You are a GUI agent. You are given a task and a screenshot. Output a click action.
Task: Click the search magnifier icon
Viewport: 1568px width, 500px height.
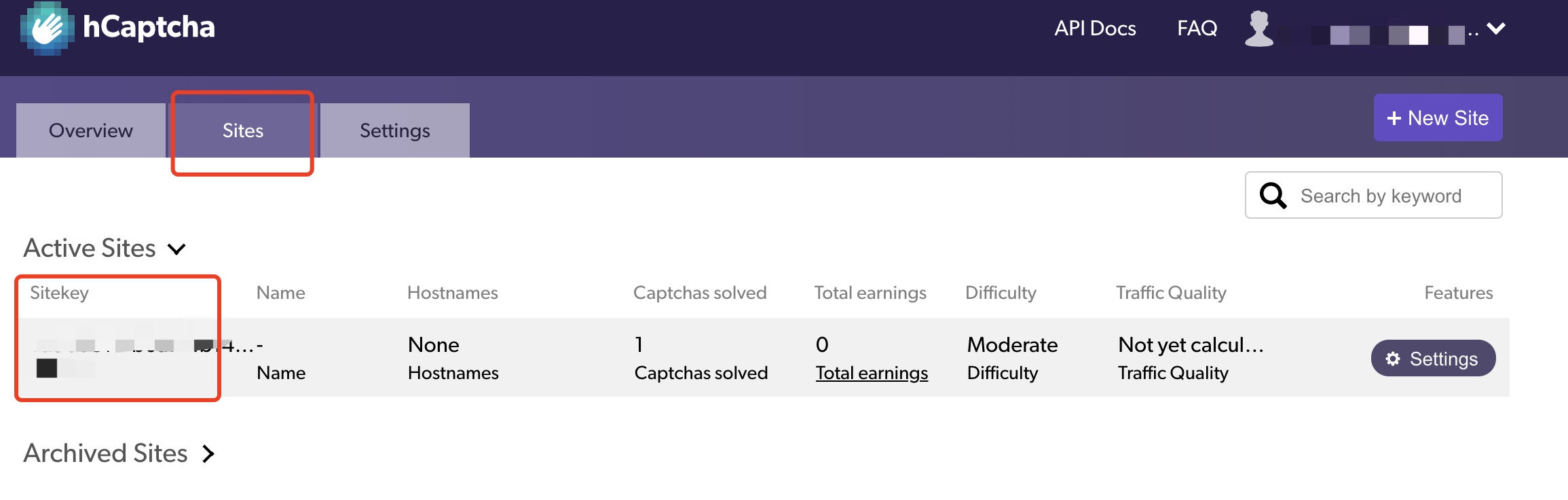click(x=1273, y=196)
